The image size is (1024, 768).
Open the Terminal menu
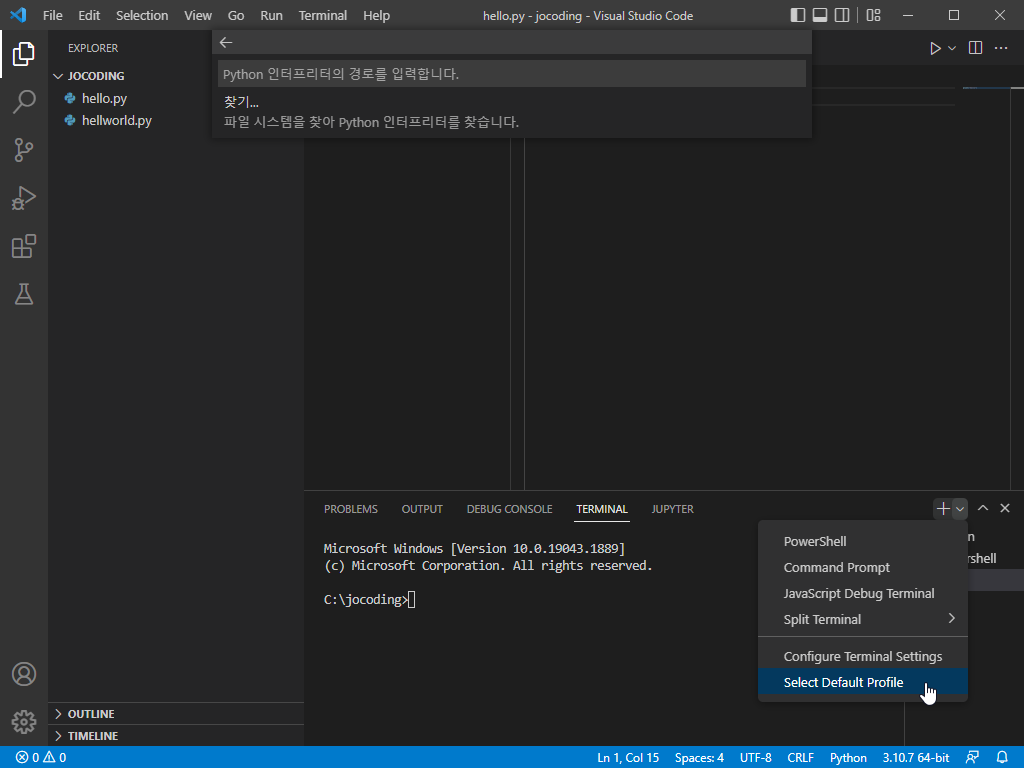(x=323, y=15)
